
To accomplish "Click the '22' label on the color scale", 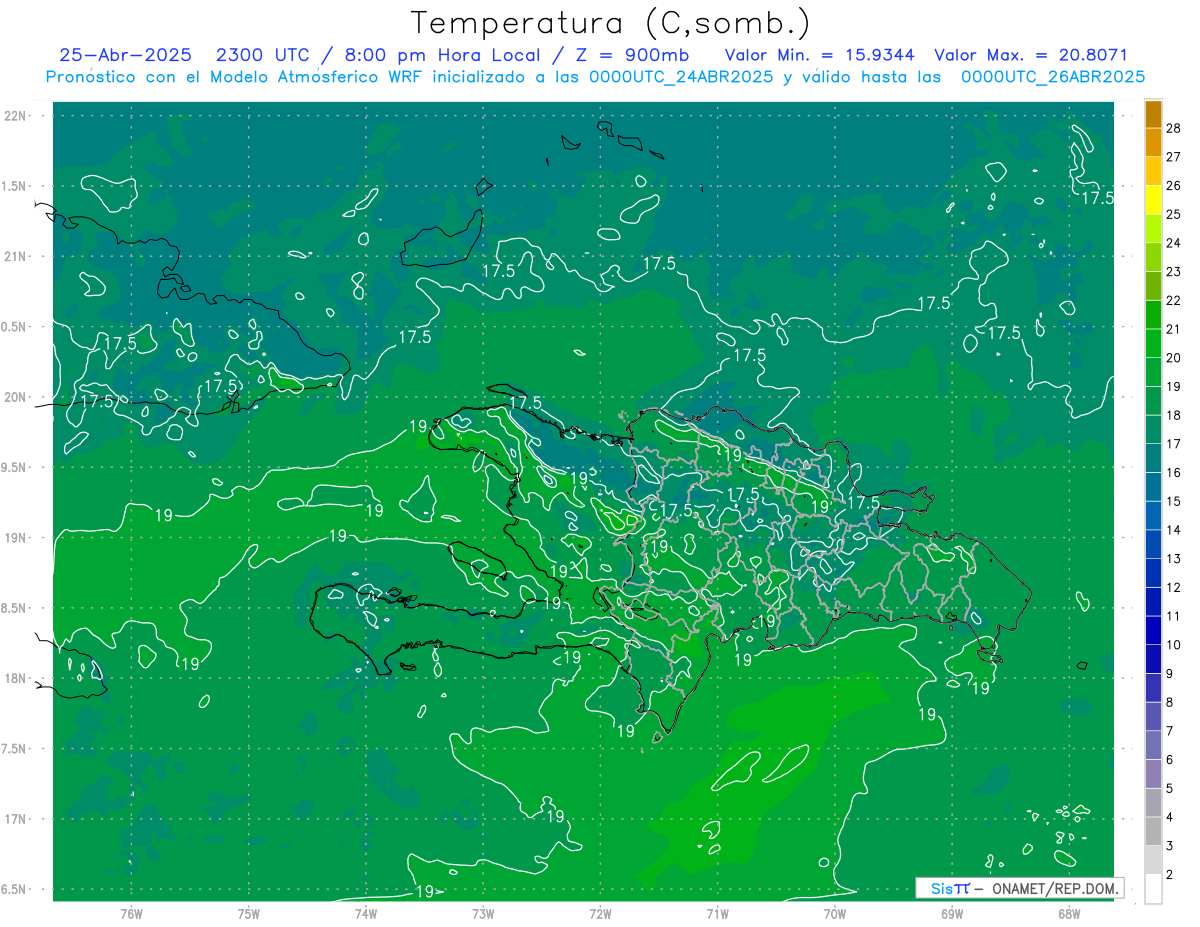I will pyautogui.click(x=1174, y=300).
